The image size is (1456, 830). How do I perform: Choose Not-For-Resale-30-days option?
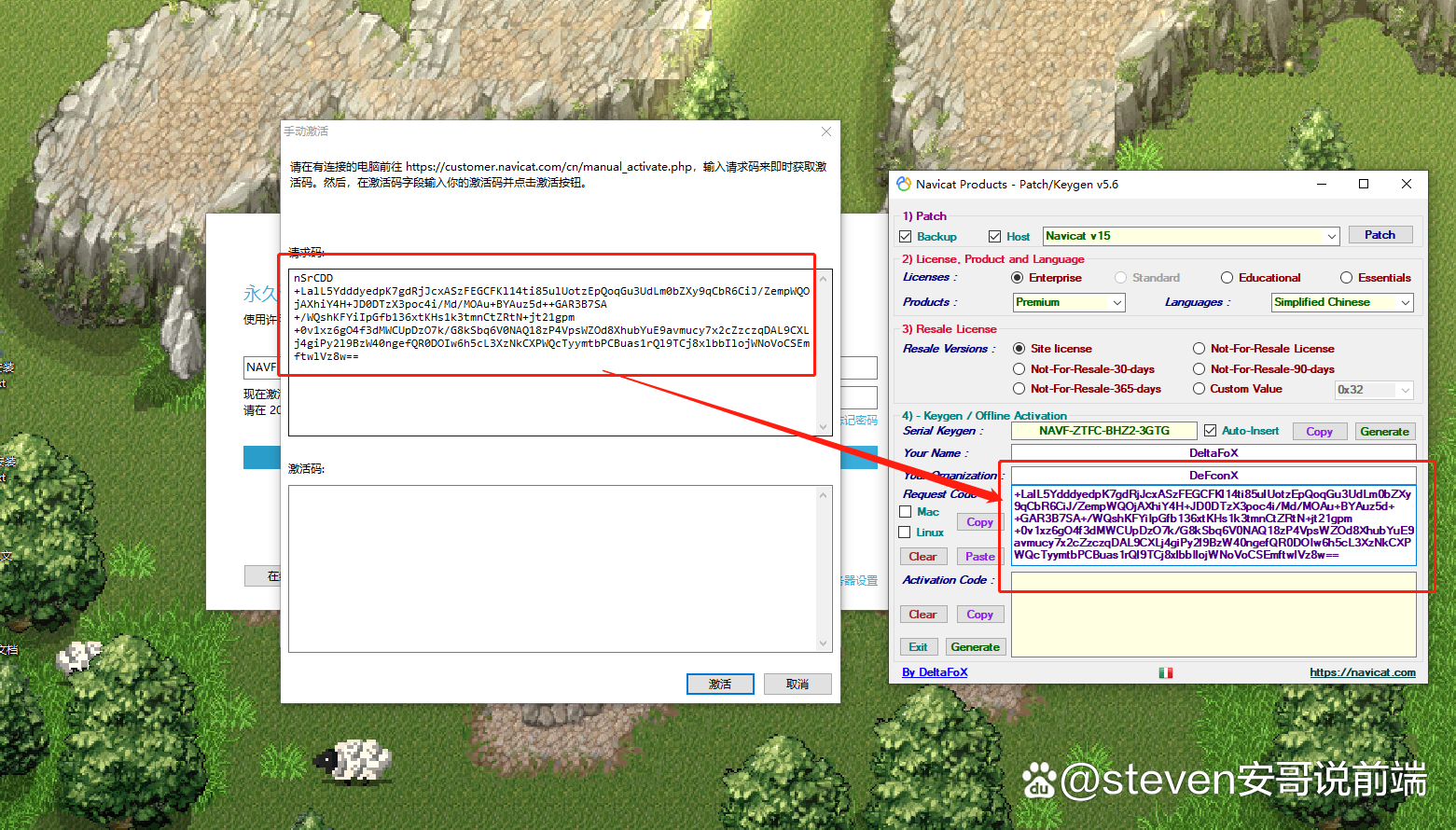[x=1019, y=369]
